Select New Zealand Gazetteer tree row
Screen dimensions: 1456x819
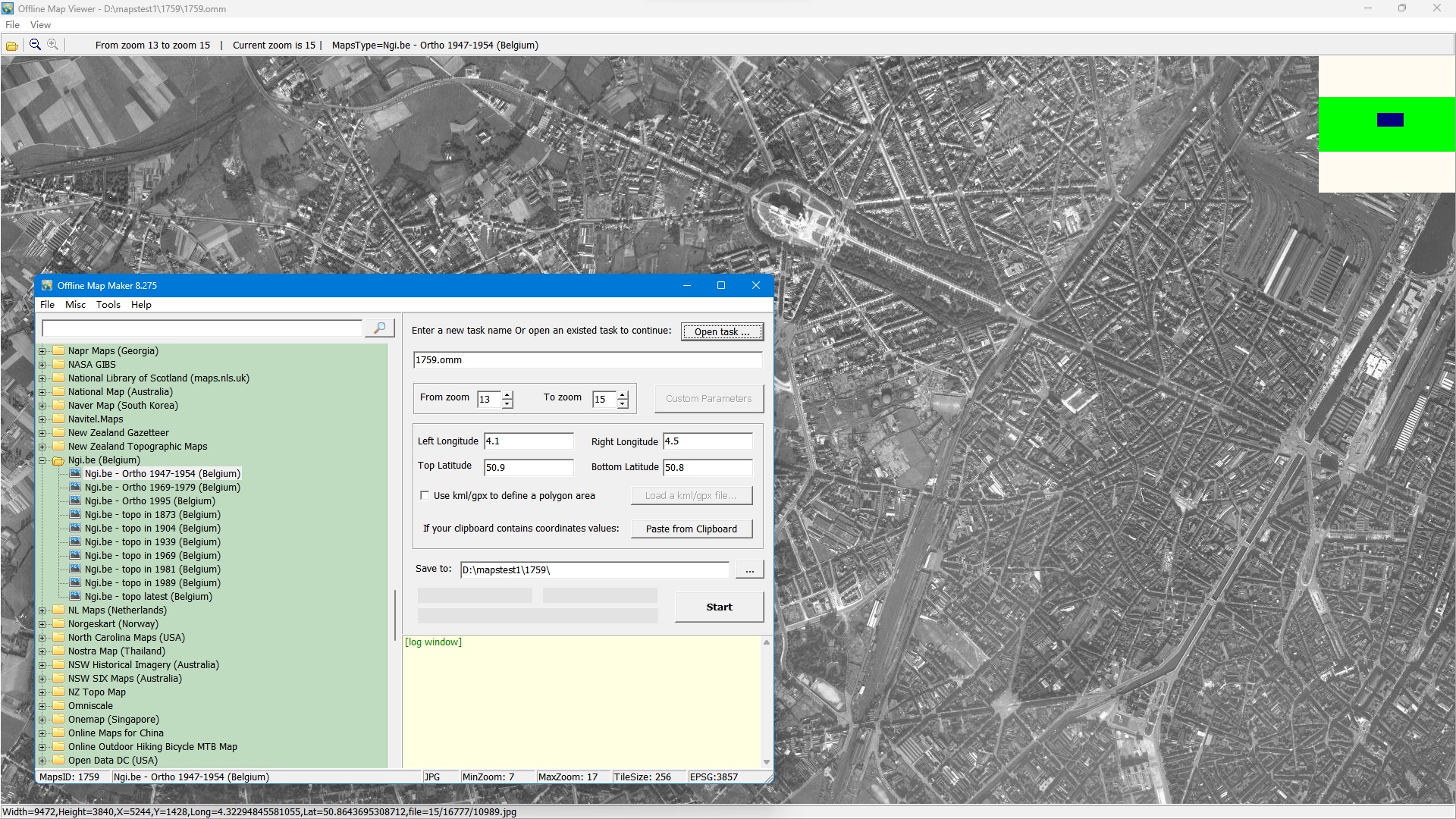point(118,432)
